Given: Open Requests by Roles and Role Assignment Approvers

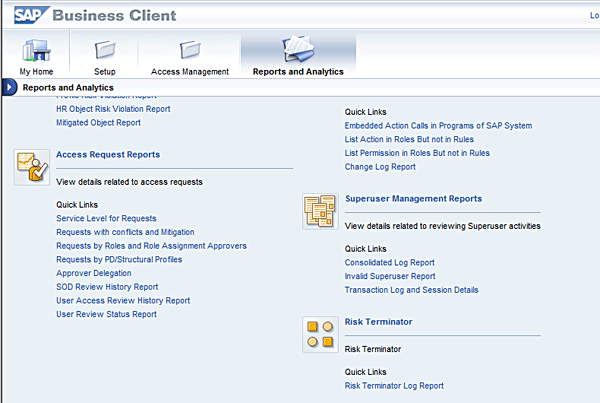Looking at the screenshot, I should [x=152, y=246].
